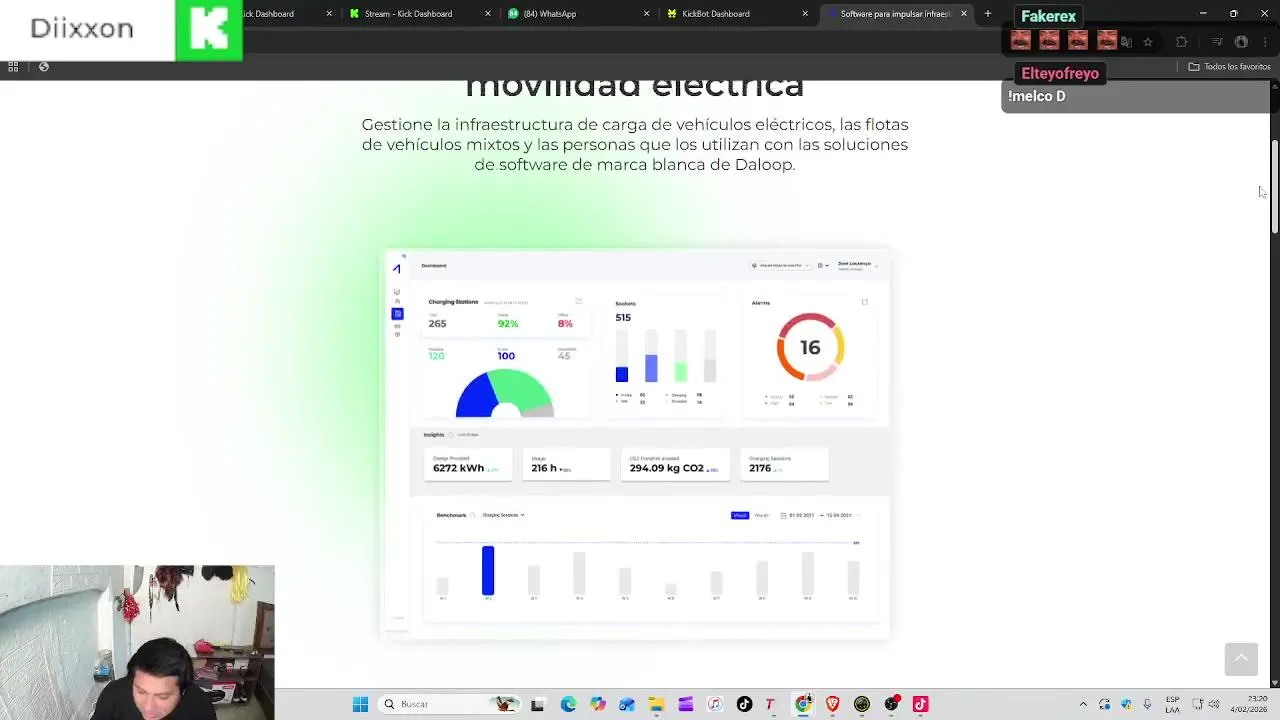Open the pink TikTok Studio taskbar icon
1280x720 pixels.
coord(920,704)
